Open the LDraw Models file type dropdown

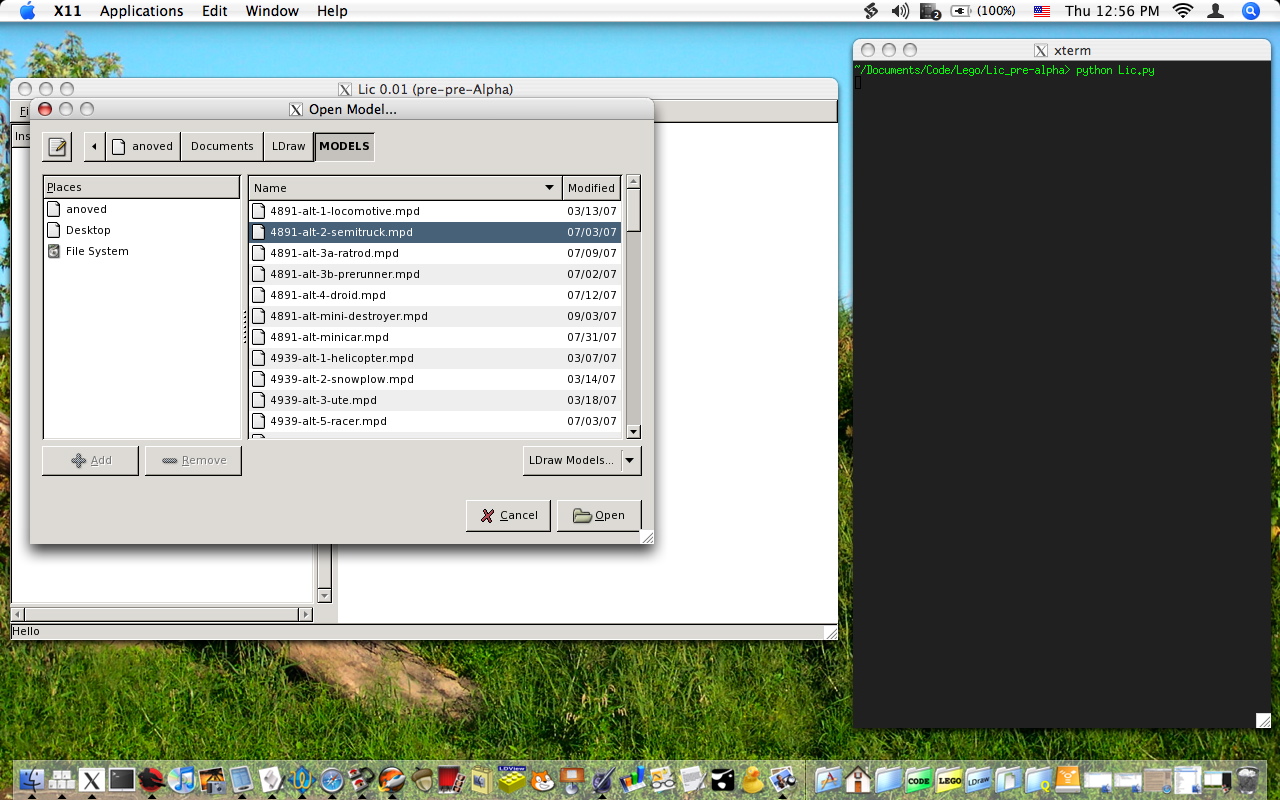[x=582, y=460]
